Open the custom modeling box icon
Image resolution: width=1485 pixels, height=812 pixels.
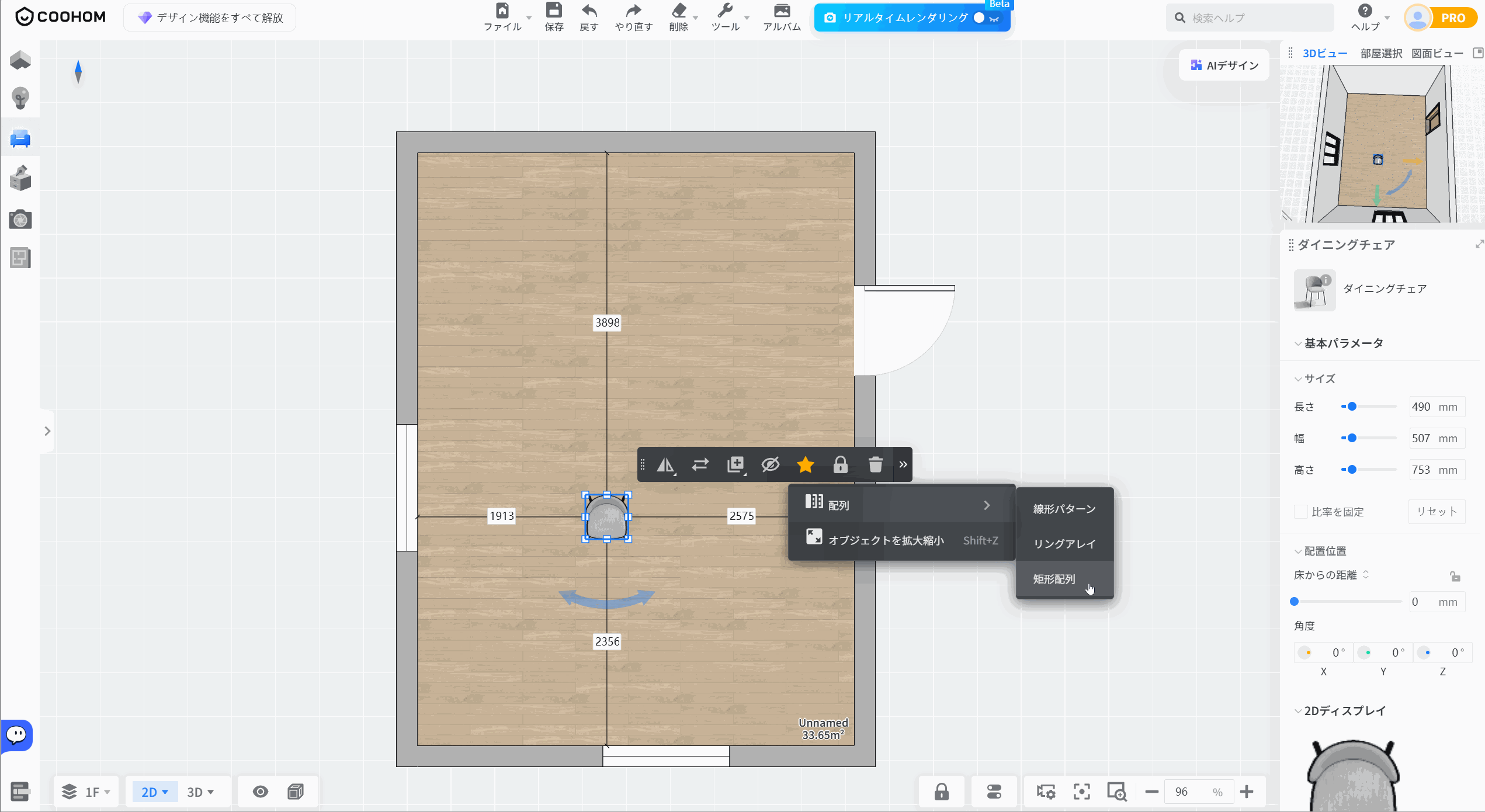tap(20, 178)
